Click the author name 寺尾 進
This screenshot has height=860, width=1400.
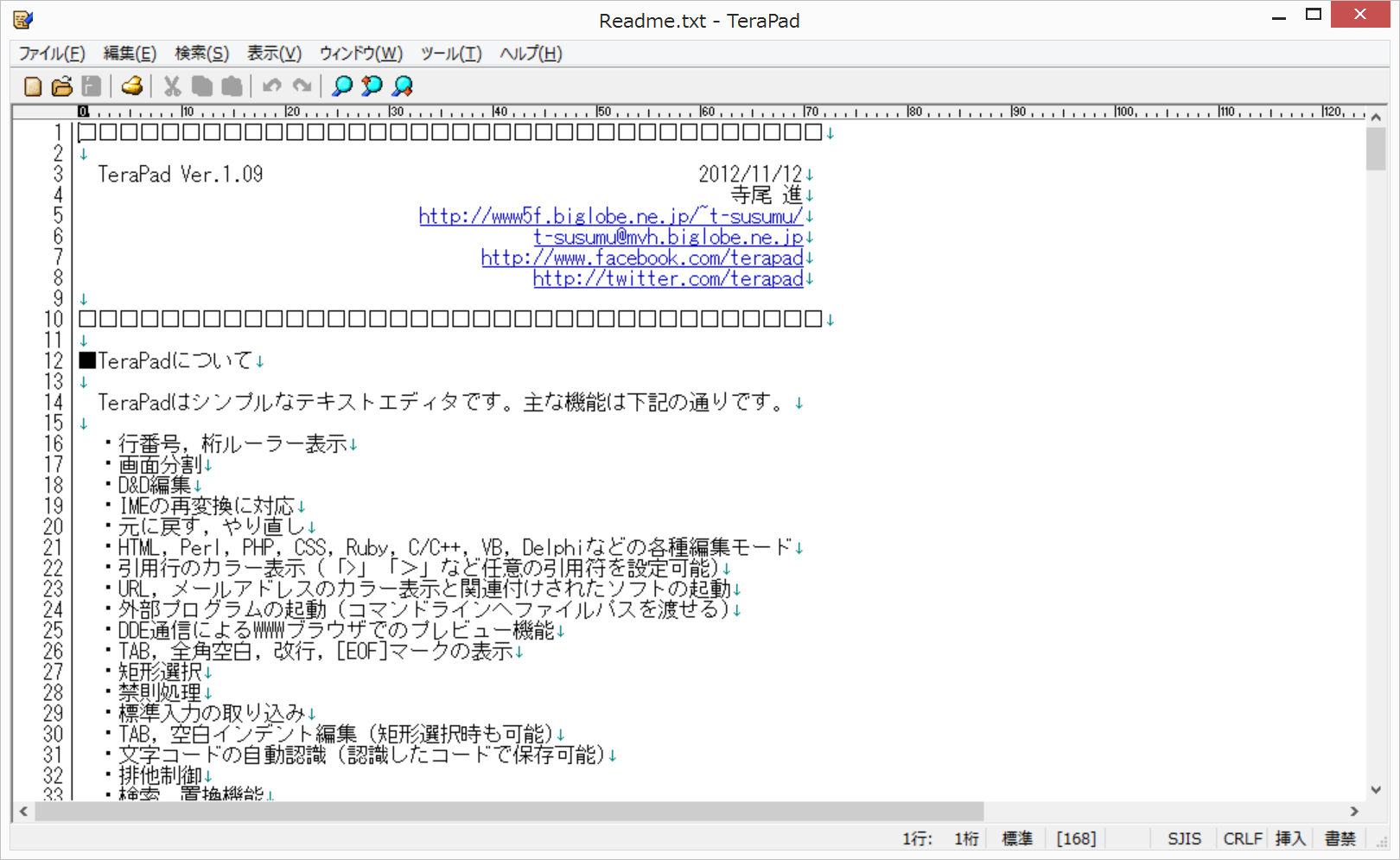click(767, 195)
